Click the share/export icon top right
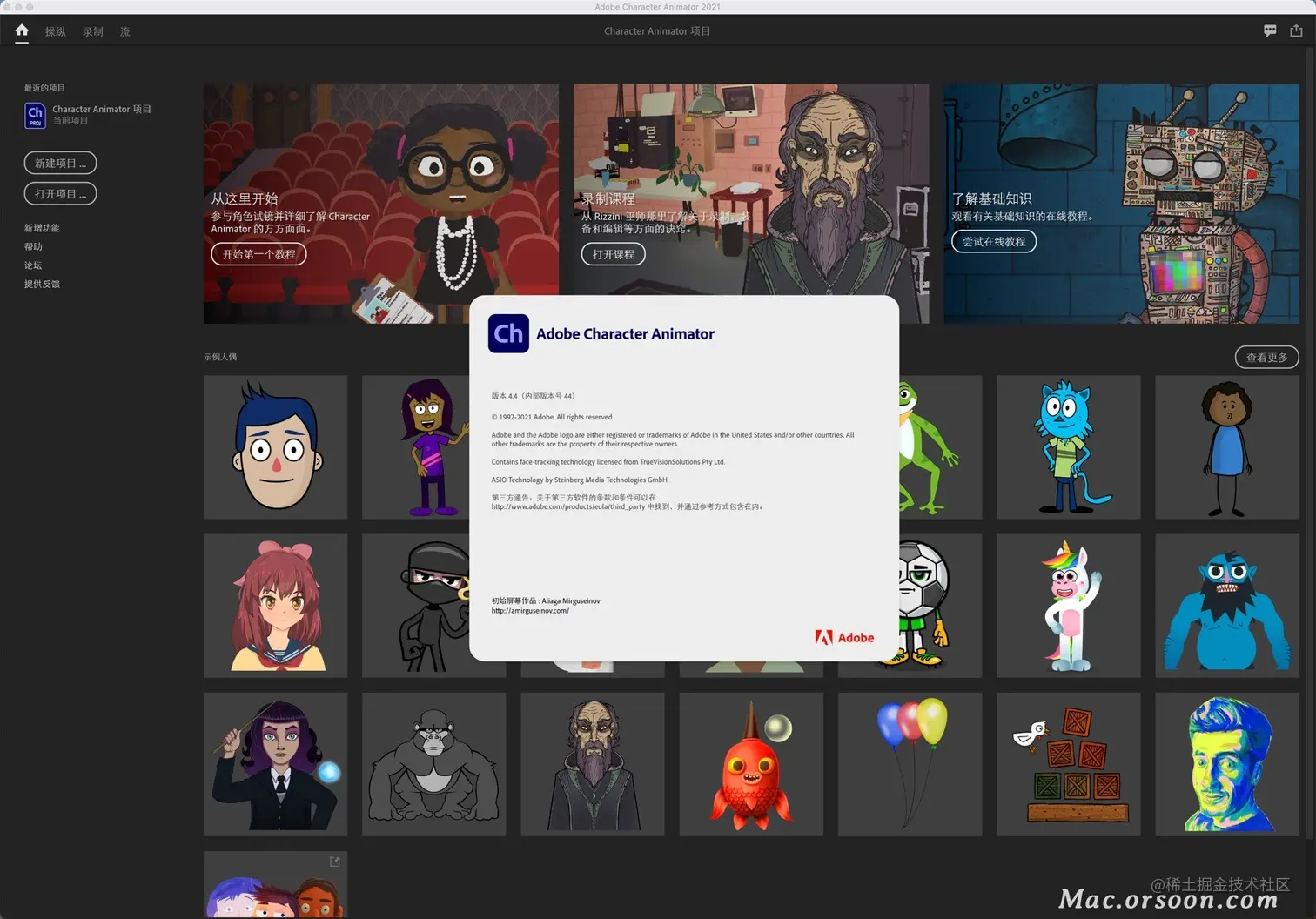This screenshot has width=1316, height=919. [1296, 30]
